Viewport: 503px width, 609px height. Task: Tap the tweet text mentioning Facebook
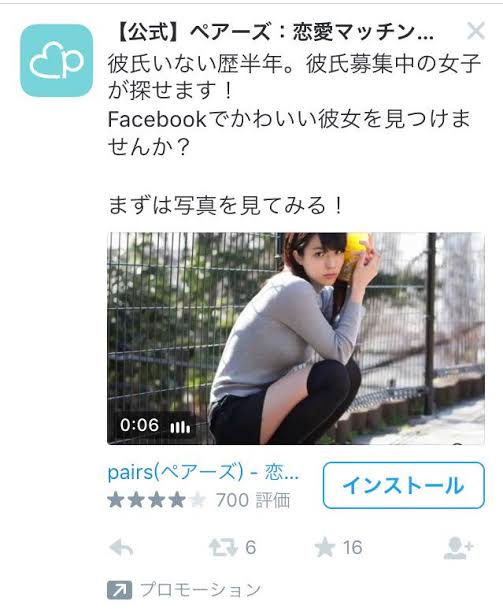(289, 132)
